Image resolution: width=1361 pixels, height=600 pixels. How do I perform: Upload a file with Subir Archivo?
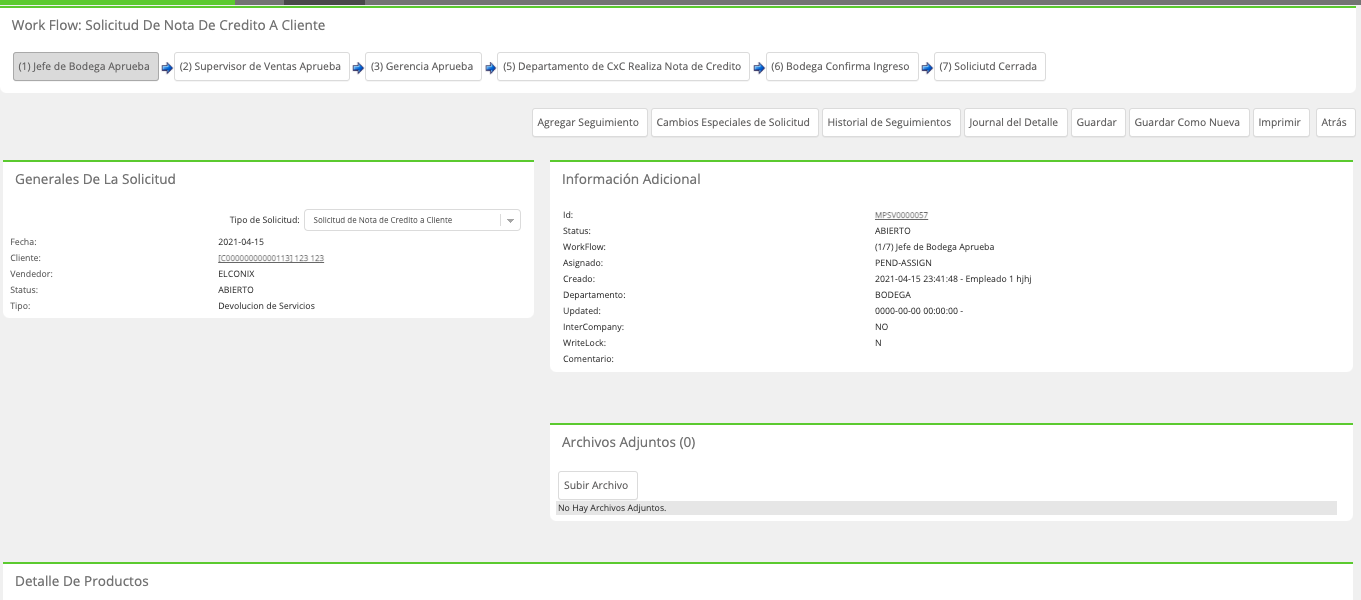tap(597, 485)
